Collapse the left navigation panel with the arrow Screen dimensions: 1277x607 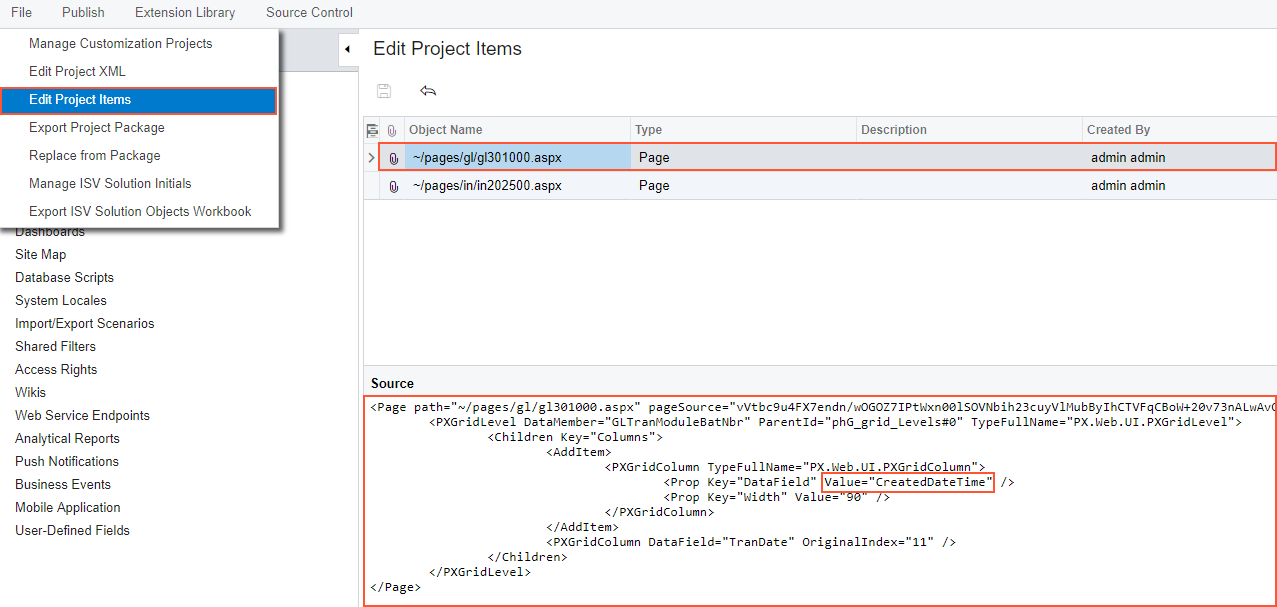pyautogui.click(x=347, y=49)
